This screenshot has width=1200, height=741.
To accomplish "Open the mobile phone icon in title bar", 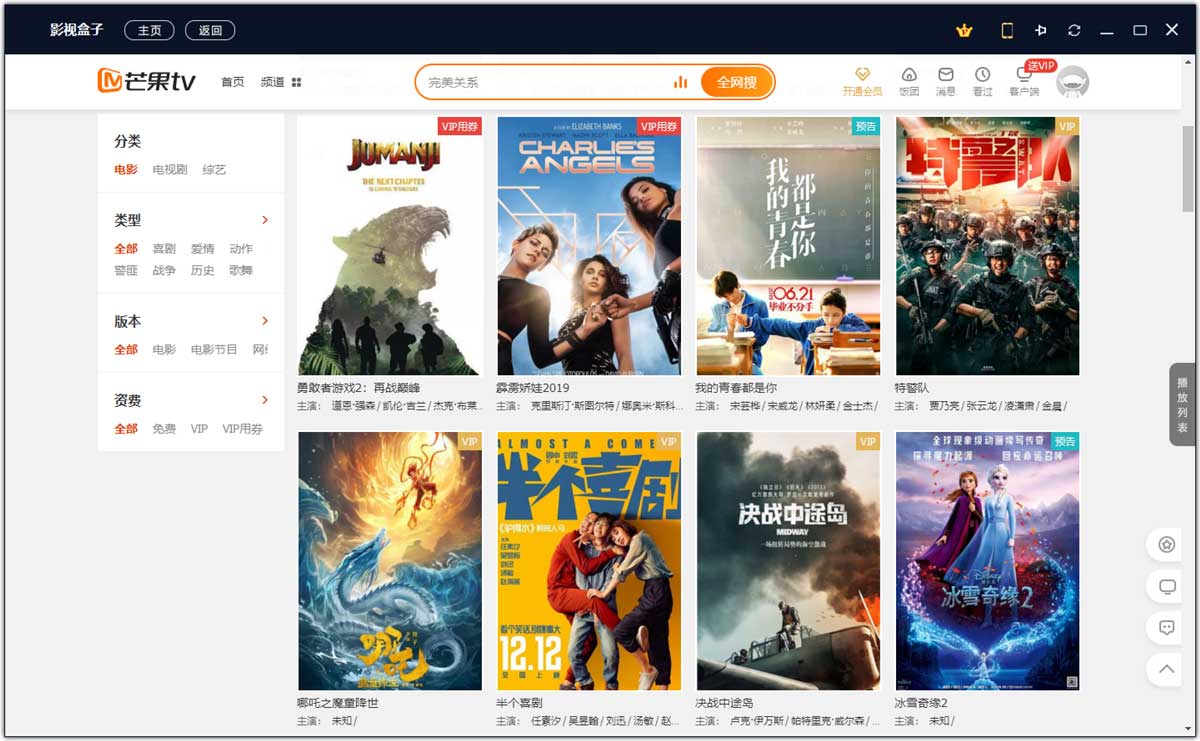I will click(x=1007, y=30).
